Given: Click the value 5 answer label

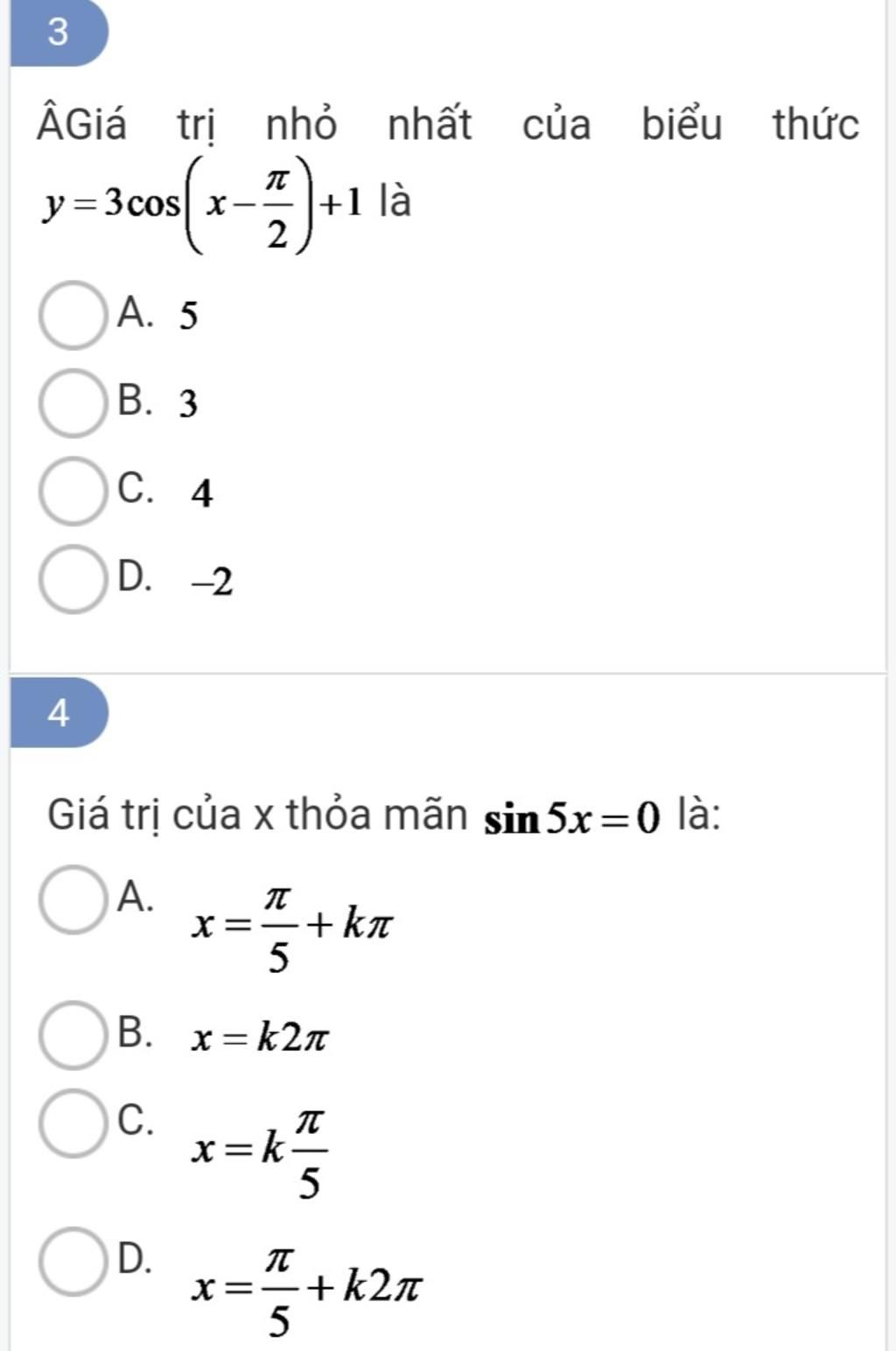Looking at the screenshot, I should pos(189,316).
